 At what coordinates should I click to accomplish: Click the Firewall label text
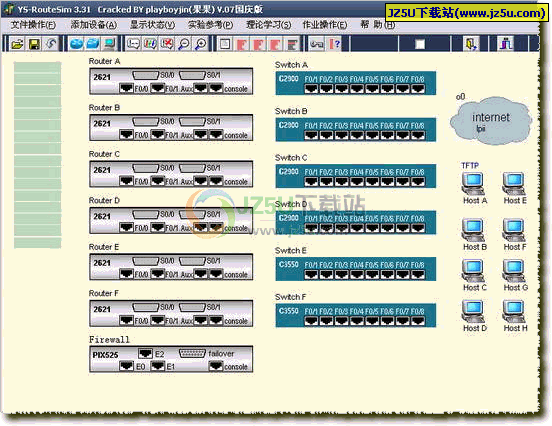(109, 340)
